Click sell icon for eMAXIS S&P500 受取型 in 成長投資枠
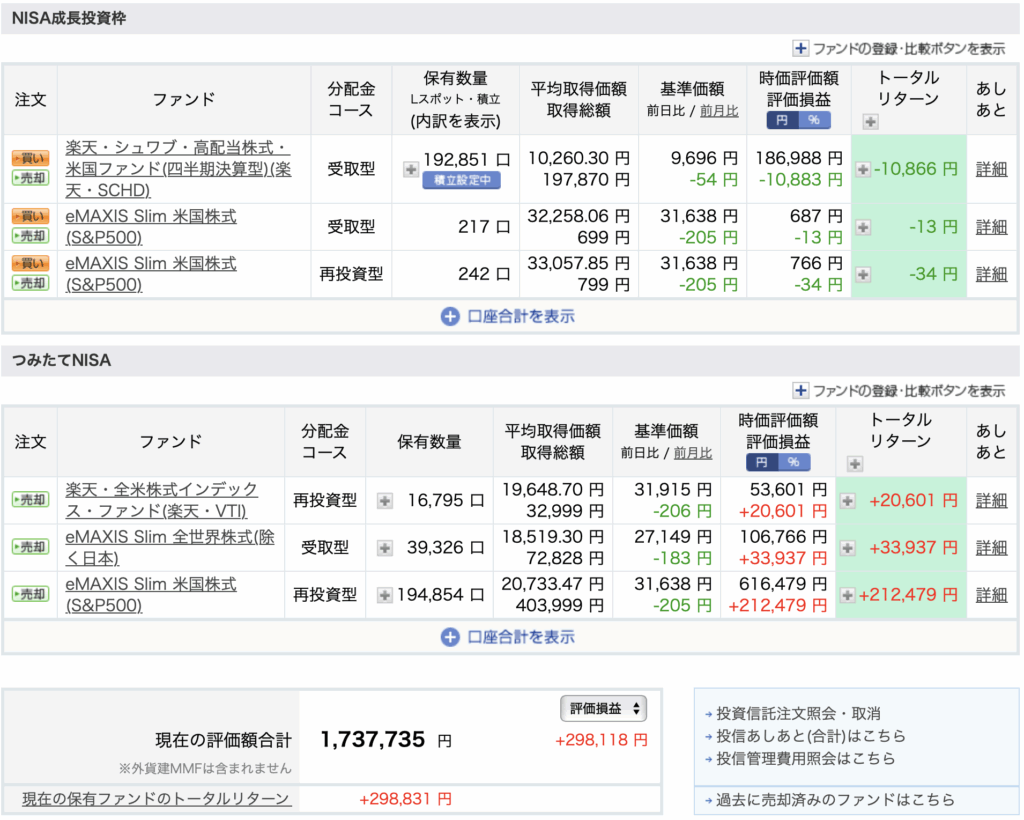Viewport: 1024px width, 820px height. [x=31, y=236]
